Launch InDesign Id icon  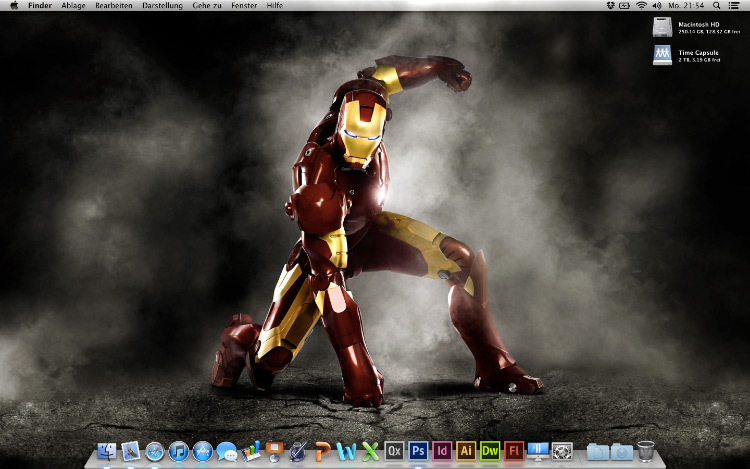(x=442, y=451)
